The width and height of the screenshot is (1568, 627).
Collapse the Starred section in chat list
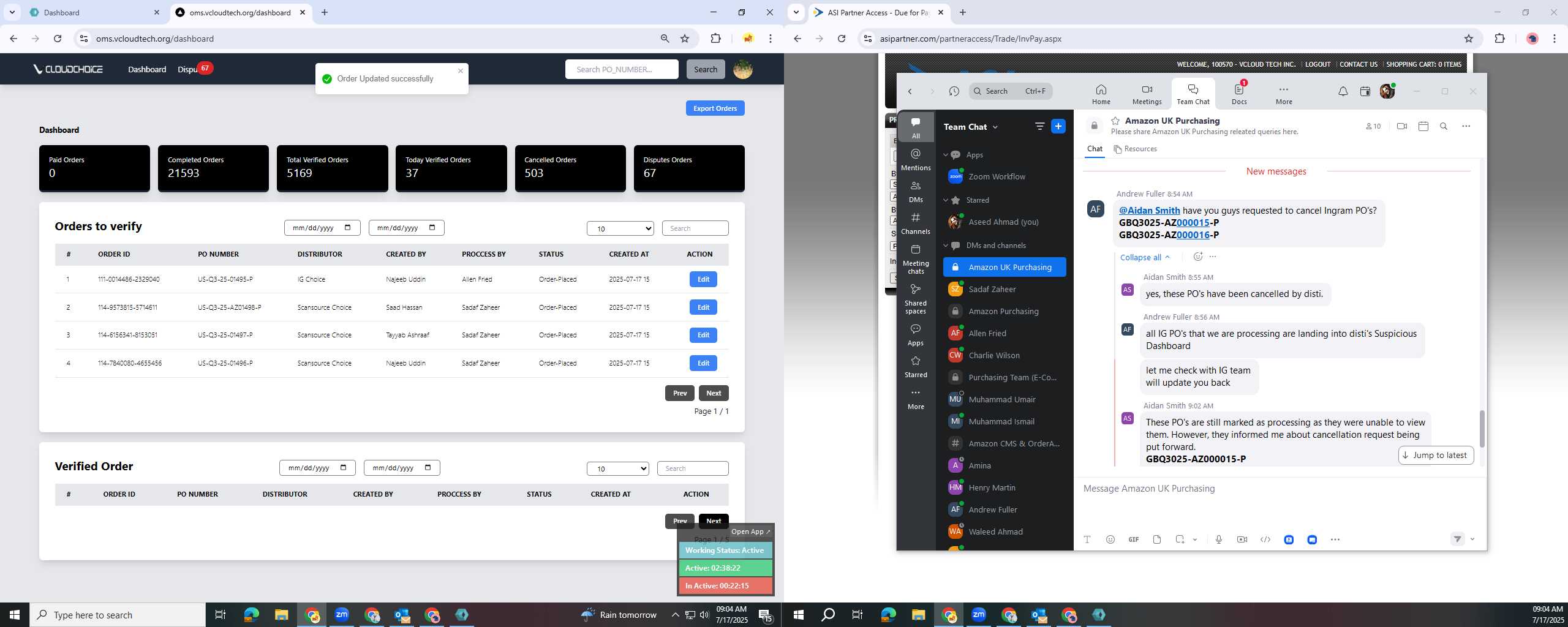[945, 200]
